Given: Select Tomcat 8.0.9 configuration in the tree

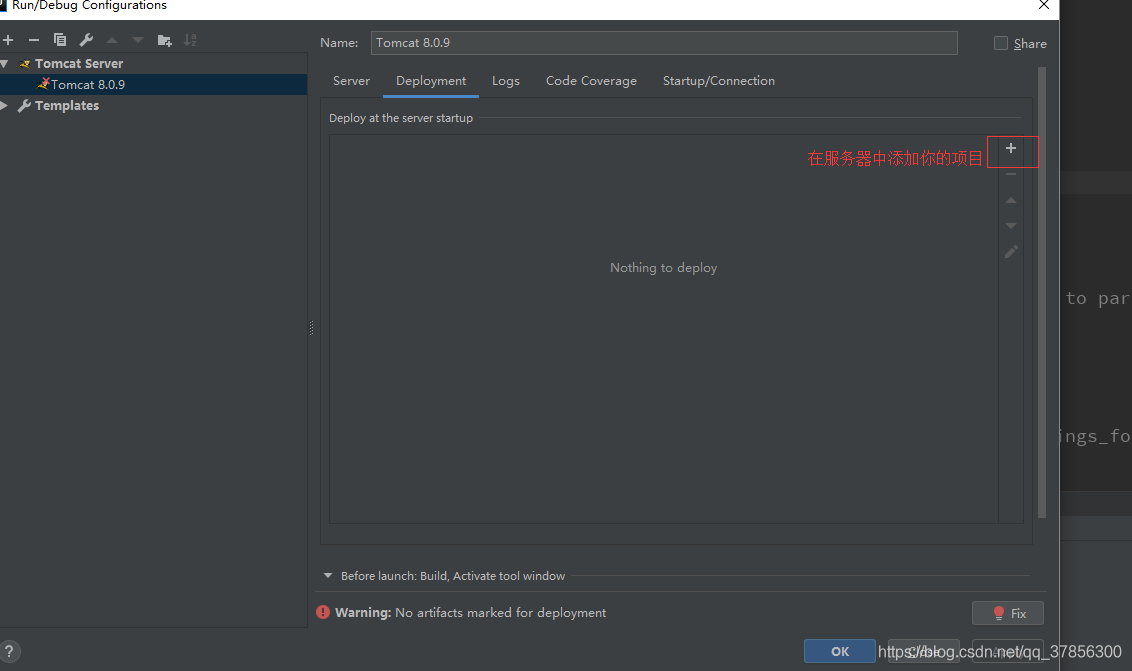Looking at the screenshot, I should tap(88, 85).
